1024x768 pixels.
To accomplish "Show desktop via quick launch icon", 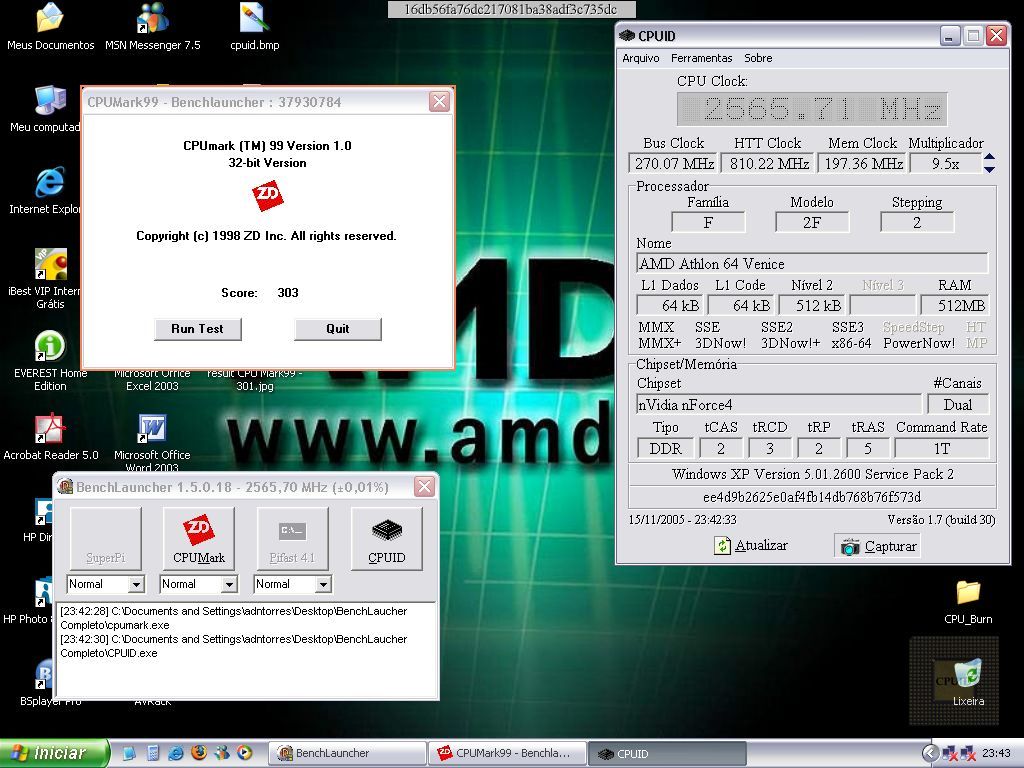I will (x=129, y=752).
